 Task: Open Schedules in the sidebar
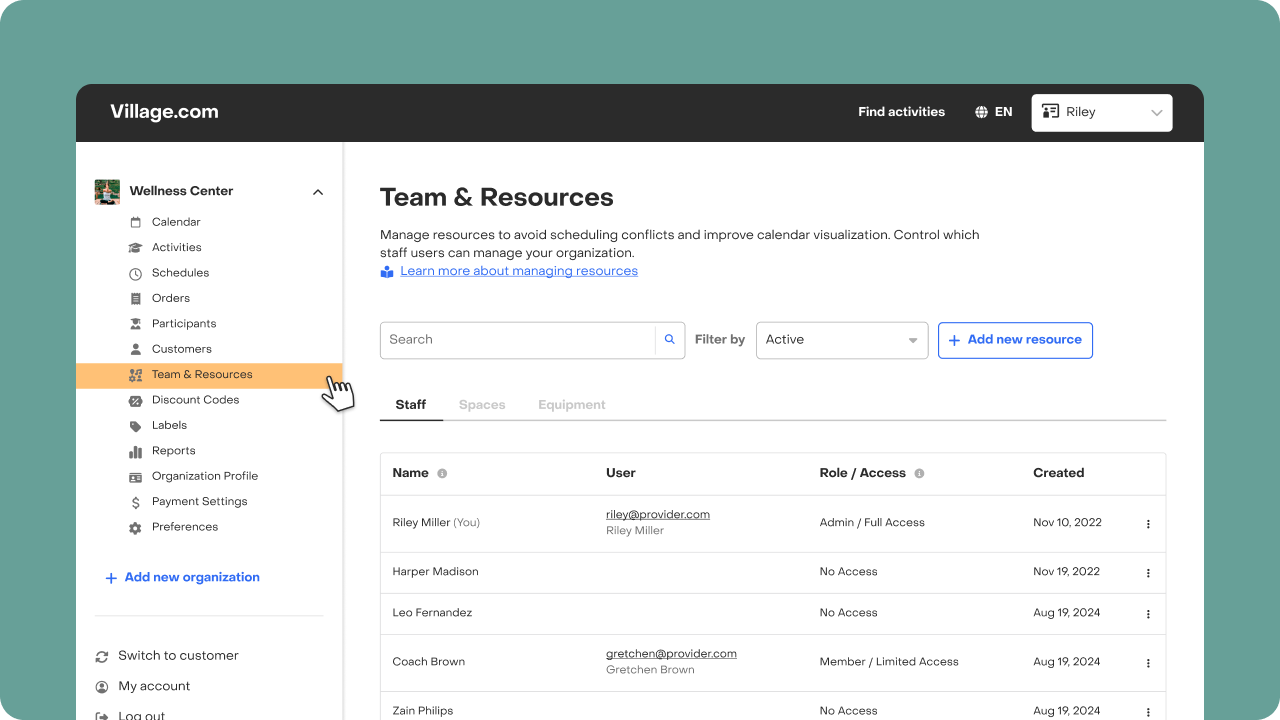point(181,273)
